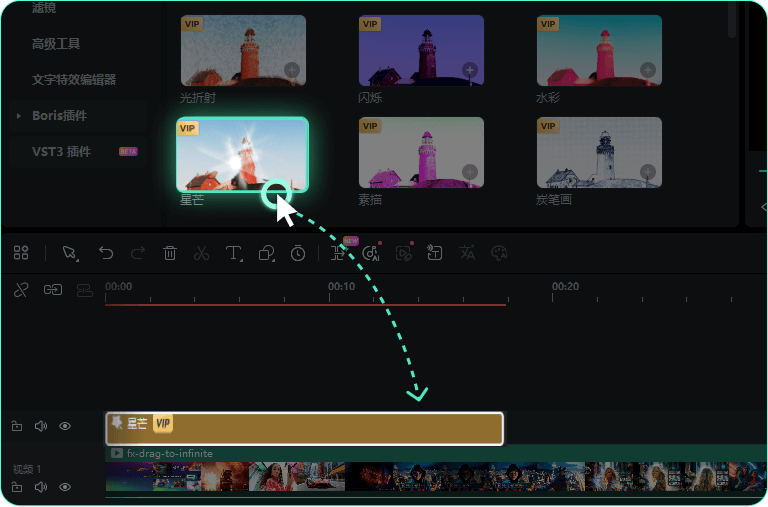Hide the effect track with eye icon
Screen dimensions: 768x507
coord(65,426)
